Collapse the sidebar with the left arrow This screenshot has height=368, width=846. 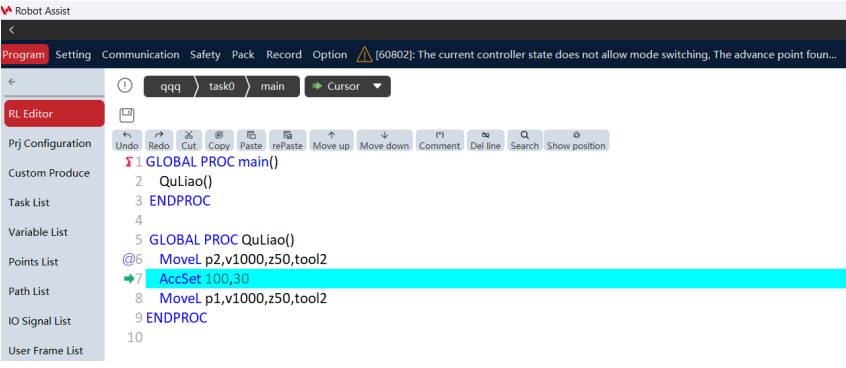click(12, 82)
